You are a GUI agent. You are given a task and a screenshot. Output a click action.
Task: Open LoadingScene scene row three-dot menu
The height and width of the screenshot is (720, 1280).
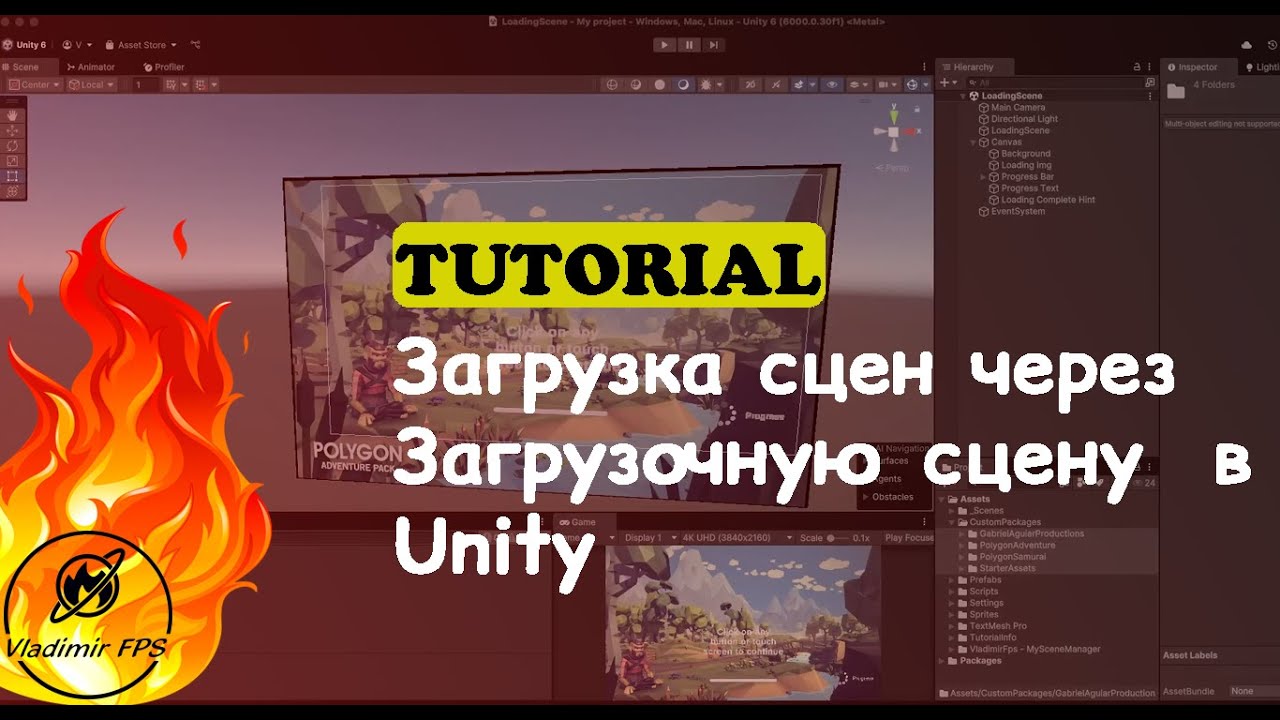1151,96
